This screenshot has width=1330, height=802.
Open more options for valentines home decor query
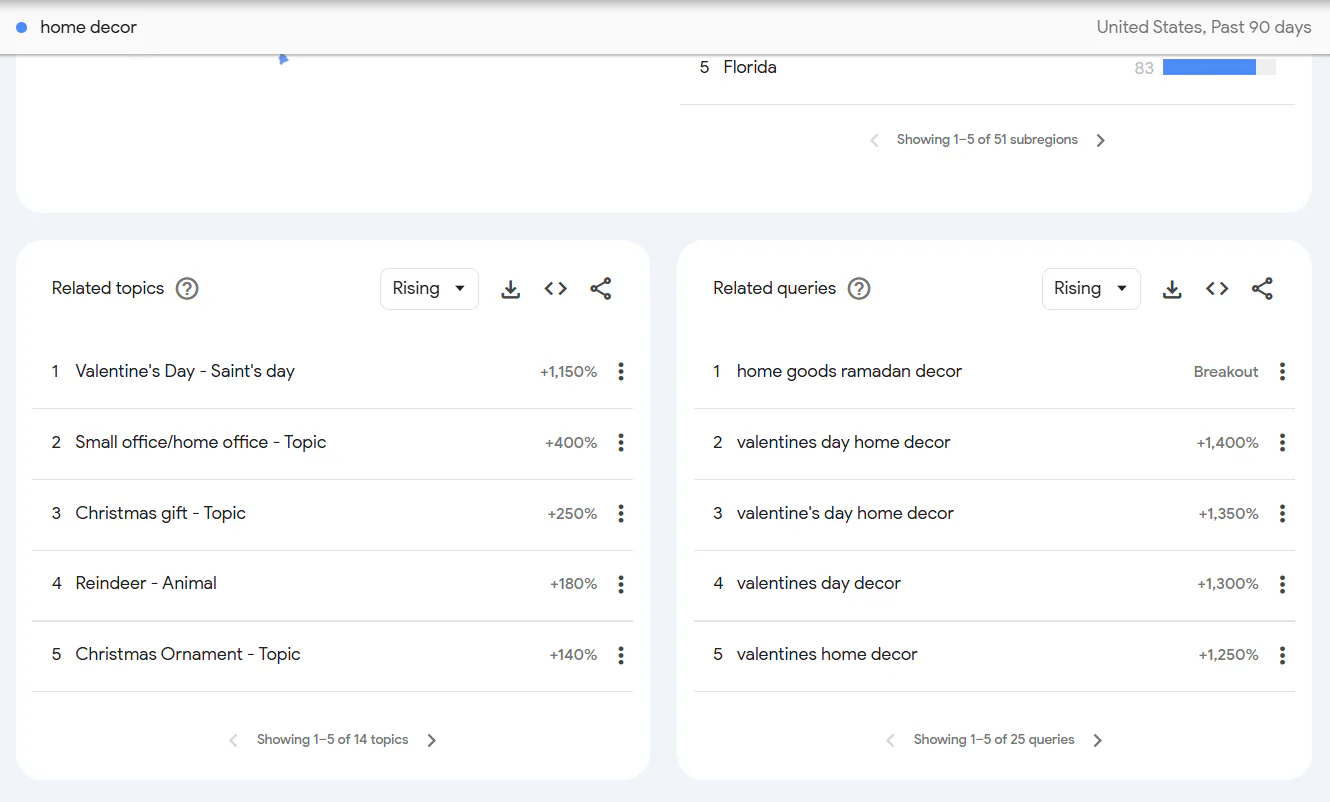[1283, 655]
